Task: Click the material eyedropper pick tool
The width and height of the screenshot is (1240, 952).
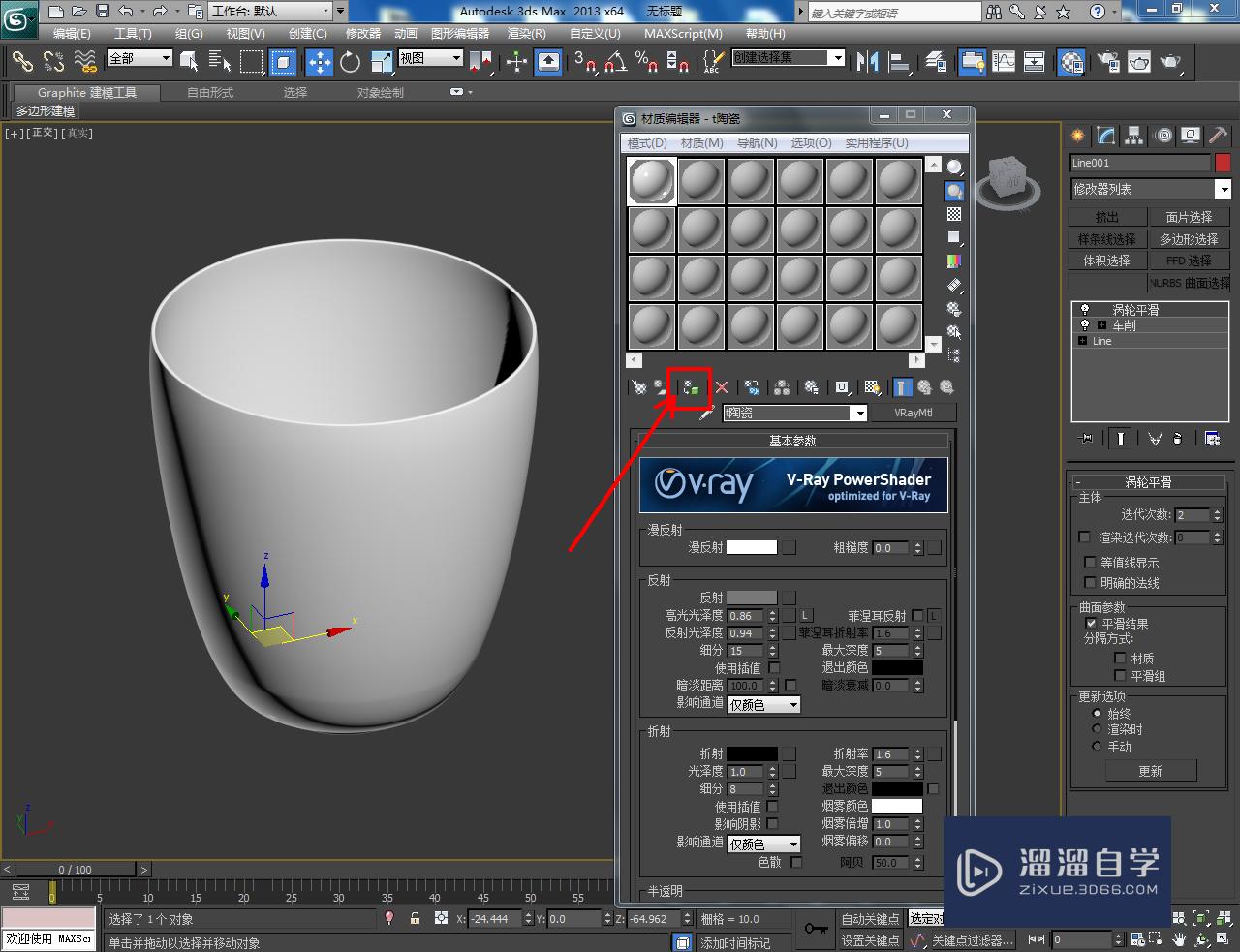Action: (706, 414)
